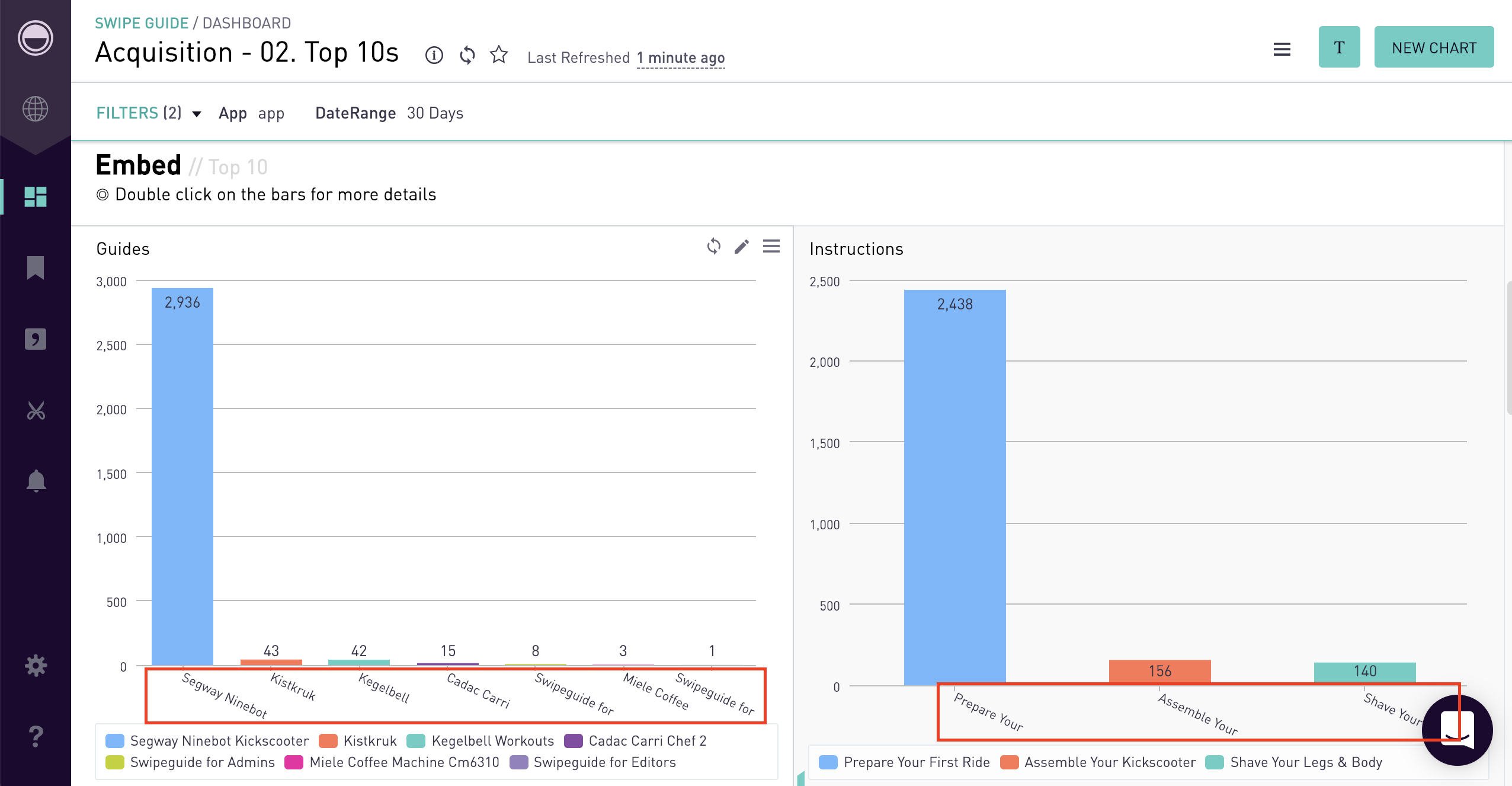The image size is (1512, 786).
Task: Expand the FILTERS (2) dropdown
Action: pyautogui.click(x=149, y=113)
